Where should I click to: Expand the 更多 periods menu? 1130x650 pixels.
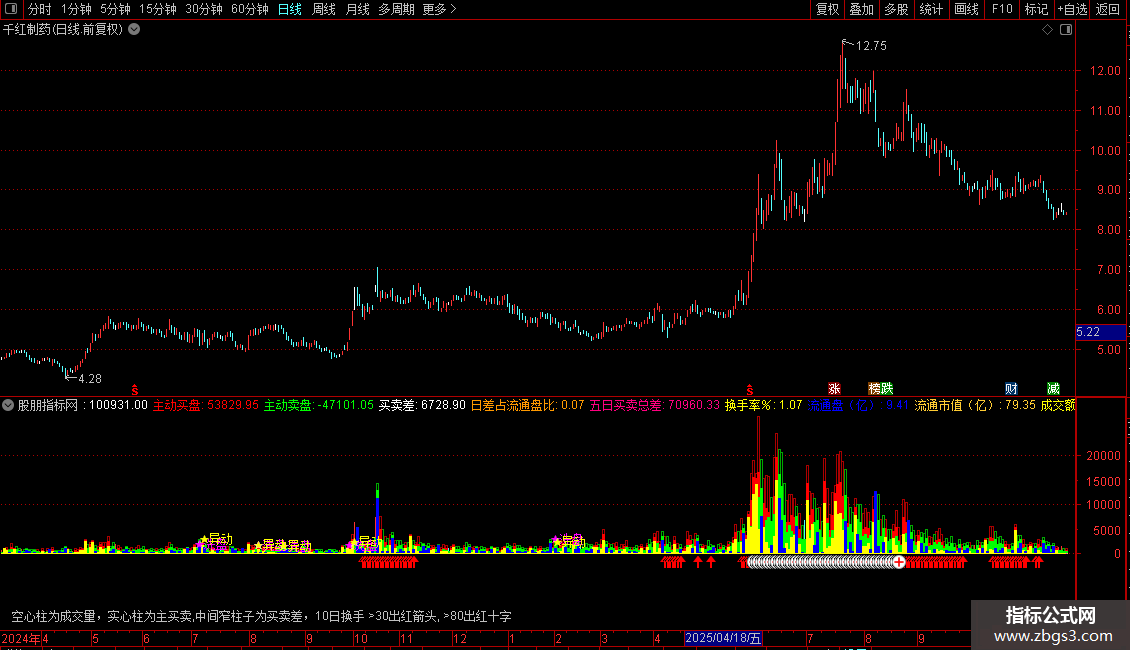coord(439,9)
